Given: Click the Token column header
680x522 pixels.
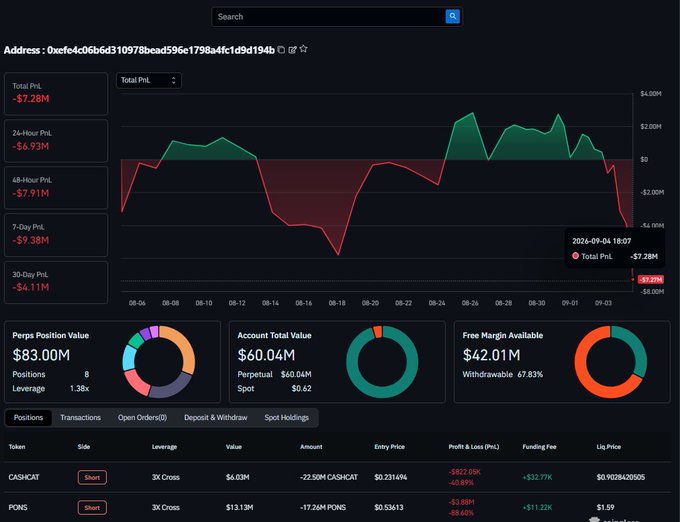Looking at the screenshot, I should click(x=17, y=447).
